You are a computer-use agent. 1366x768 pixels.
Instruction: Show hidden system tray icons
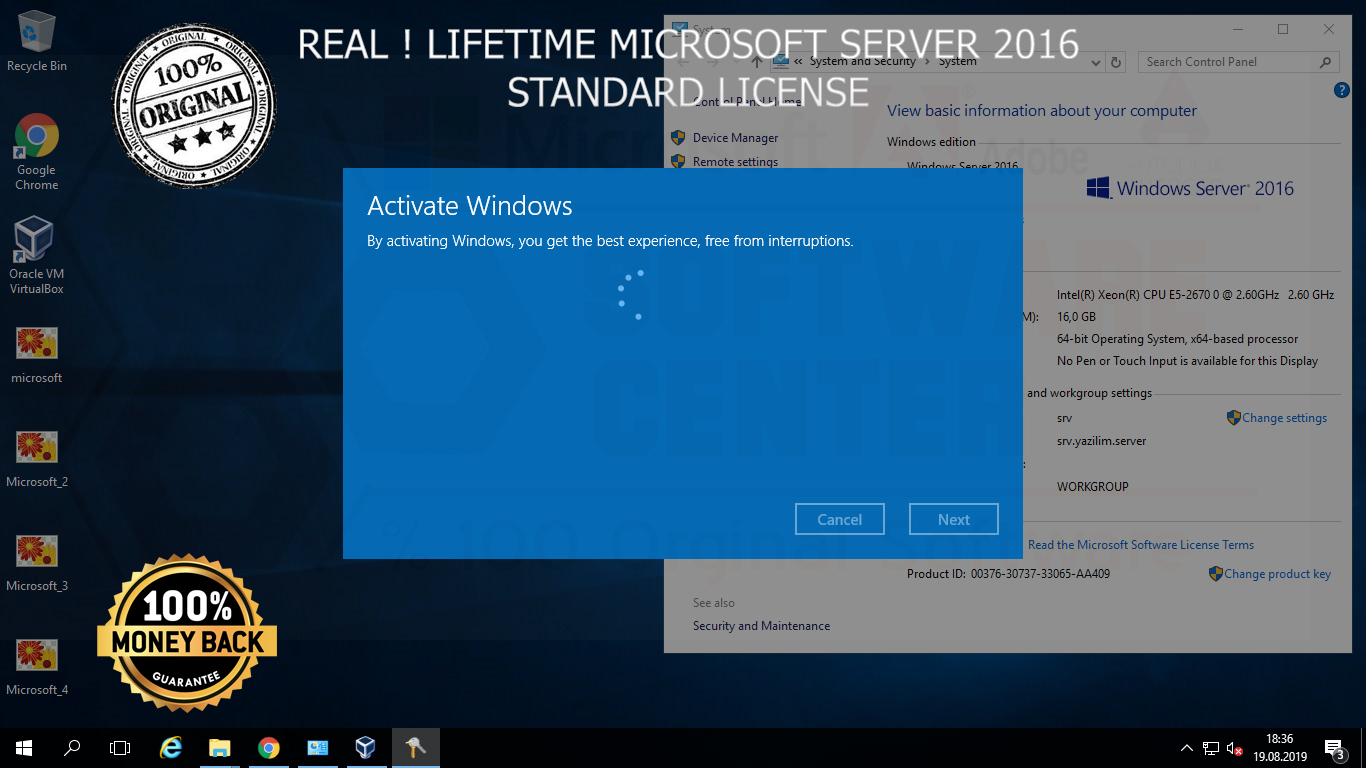tap(1187, 747)
